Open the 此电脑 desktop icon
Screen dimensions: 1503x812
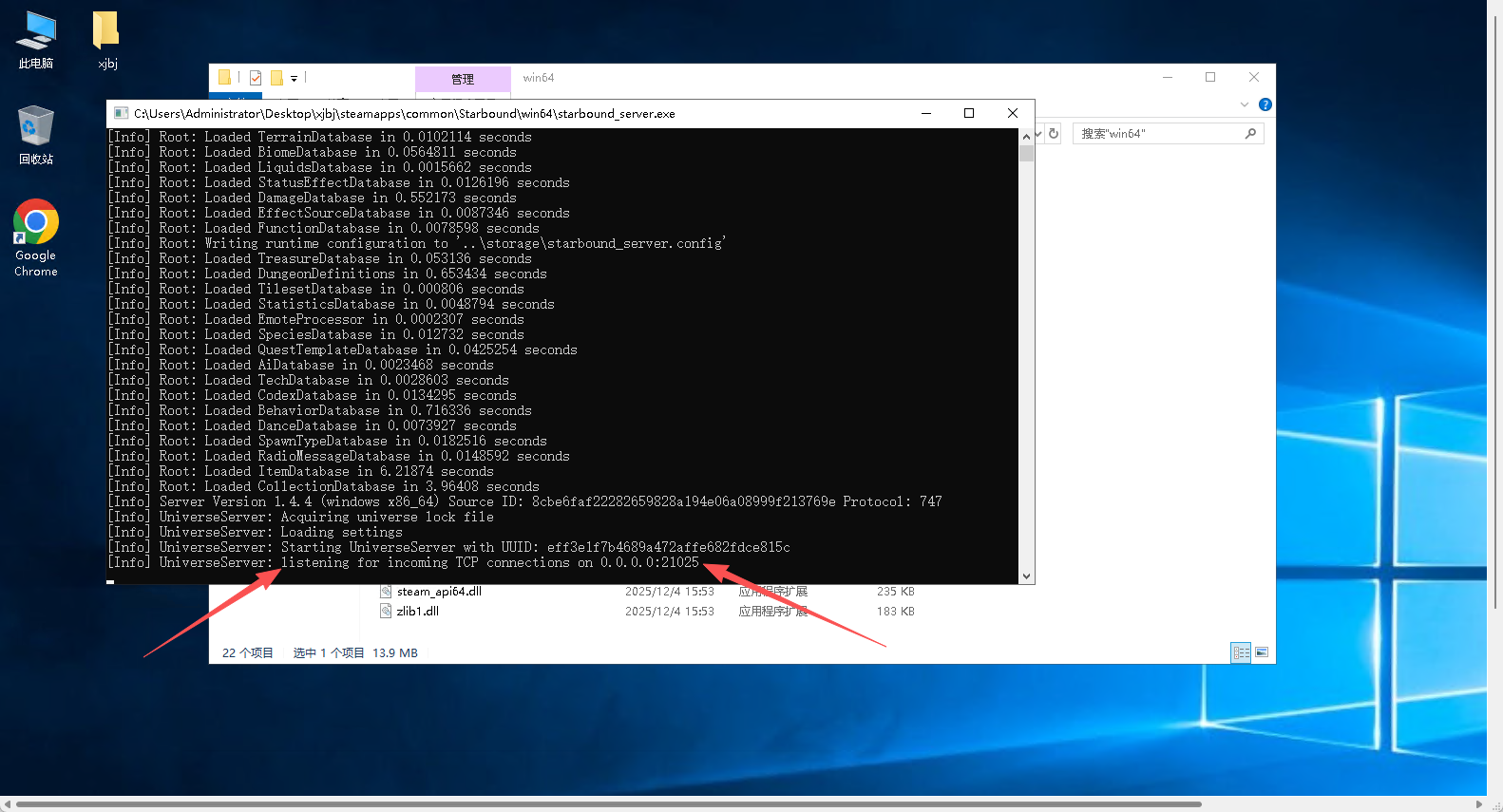pos(36,40)
